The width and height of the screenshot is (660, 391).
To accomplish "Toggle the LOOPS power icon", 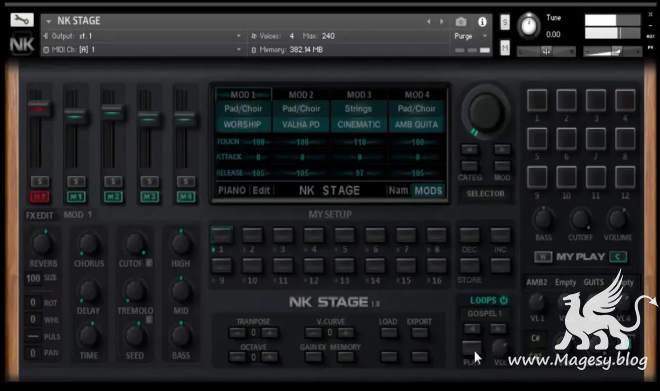I will point(504,300).
